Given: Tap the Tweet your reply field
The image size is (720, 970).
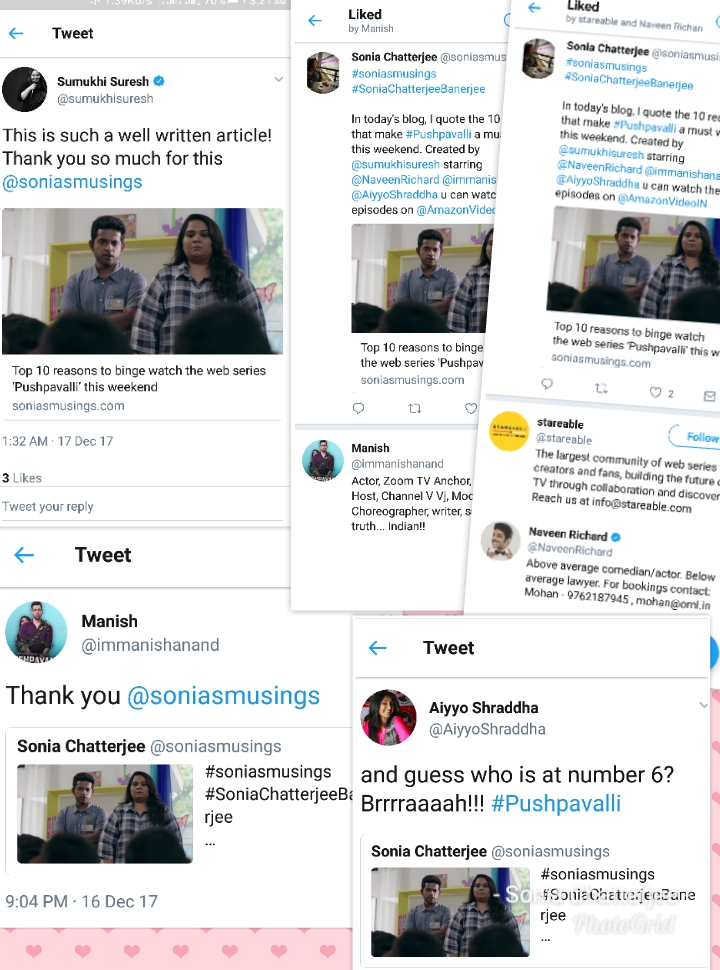Looking at the screenshot, I should point(142,507).
